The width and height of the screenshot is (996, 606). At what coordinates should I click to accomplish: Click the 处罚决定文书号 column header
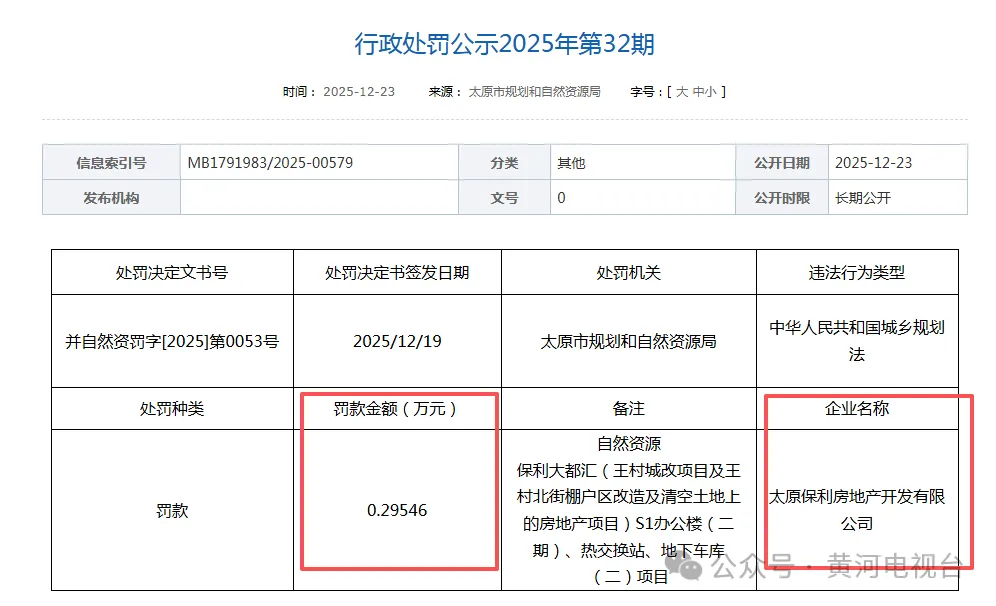click(172, 273)
